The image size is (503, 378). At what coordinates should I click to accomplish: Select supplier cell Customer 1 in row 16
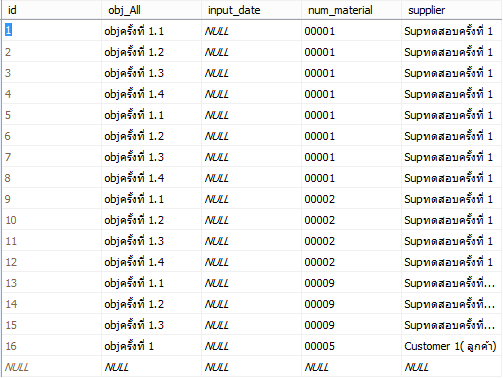pos(452,346)
